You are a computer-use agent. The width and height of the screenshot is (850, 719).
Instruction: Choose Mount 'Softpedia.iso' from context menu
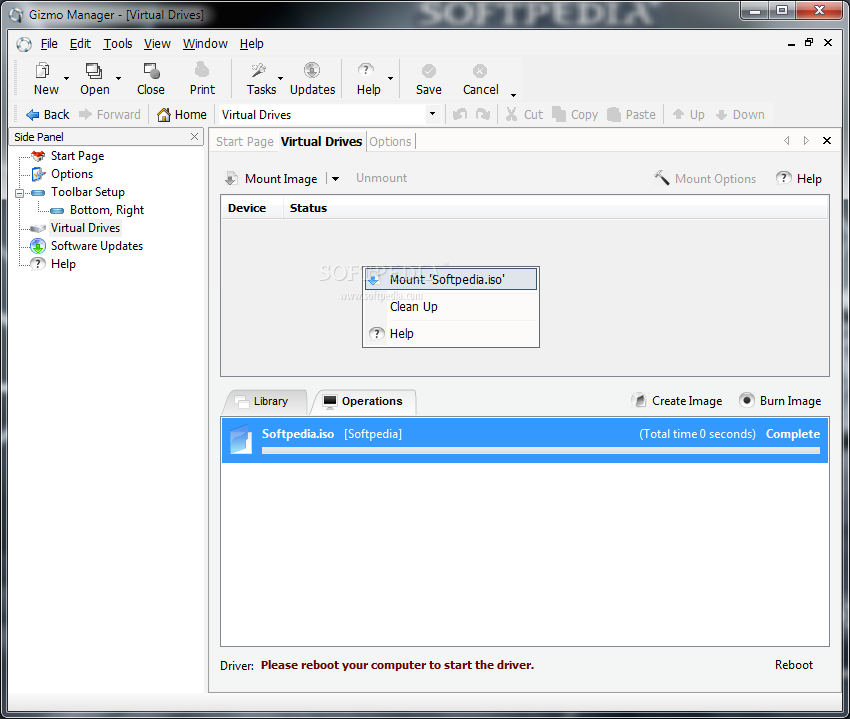pyautogui.click(x=451, y=279)
